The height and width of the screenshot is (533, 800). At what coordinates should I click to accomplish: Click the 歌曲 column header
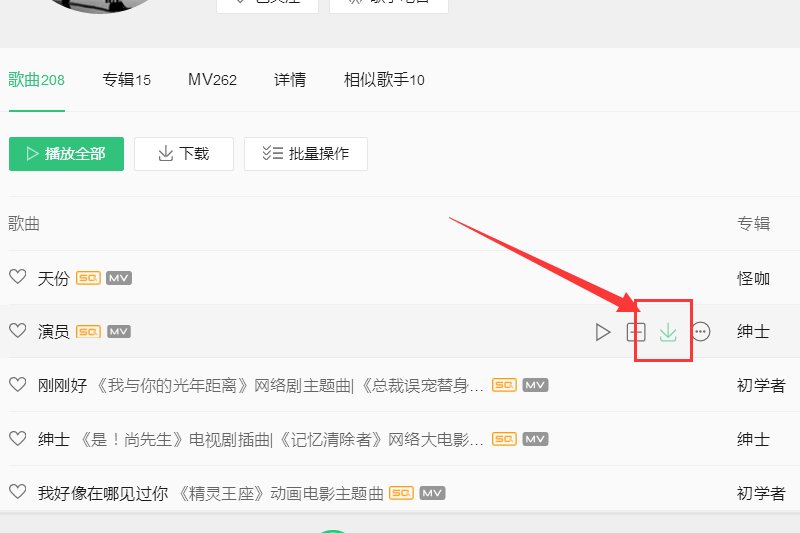(x=24, y=223)
